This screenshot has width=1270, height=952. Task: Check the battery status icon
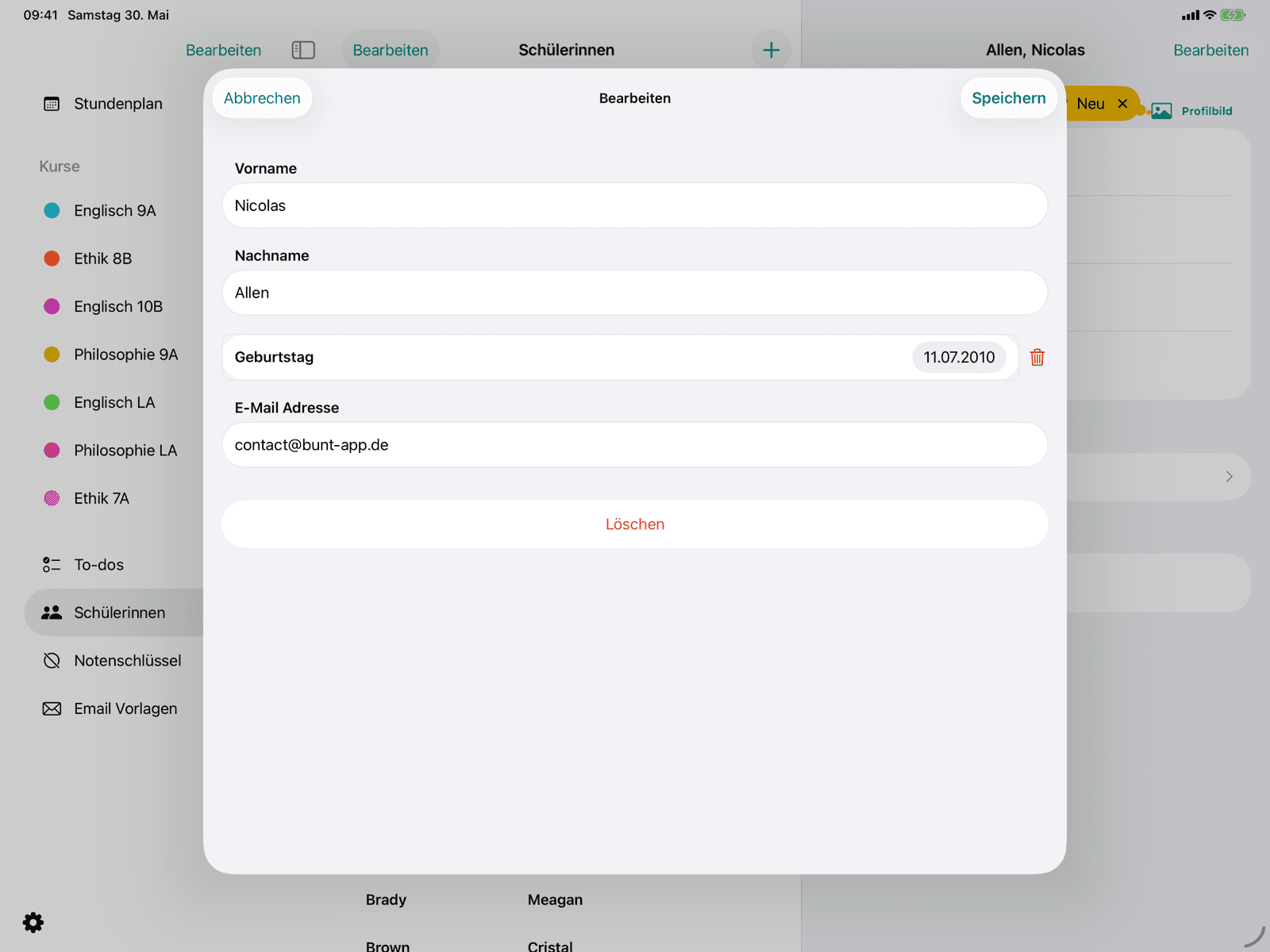(x=1233, y=15)
